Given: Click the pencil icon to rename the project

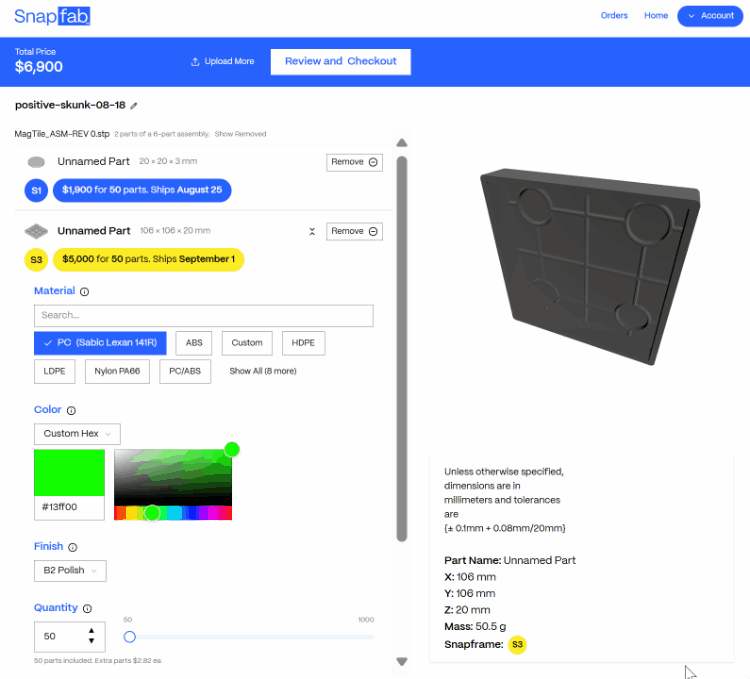Looking at the screenshot, I should tap(134, 106).
